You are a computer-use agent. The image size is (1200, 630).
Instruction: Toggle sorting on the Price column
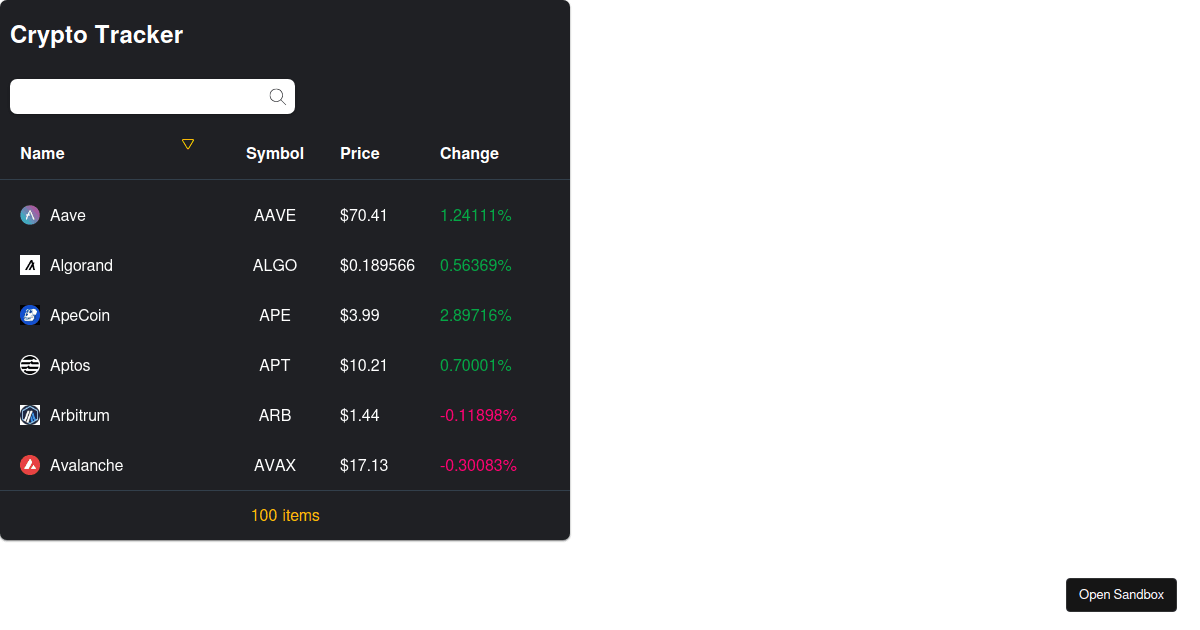tap(360, 153)
